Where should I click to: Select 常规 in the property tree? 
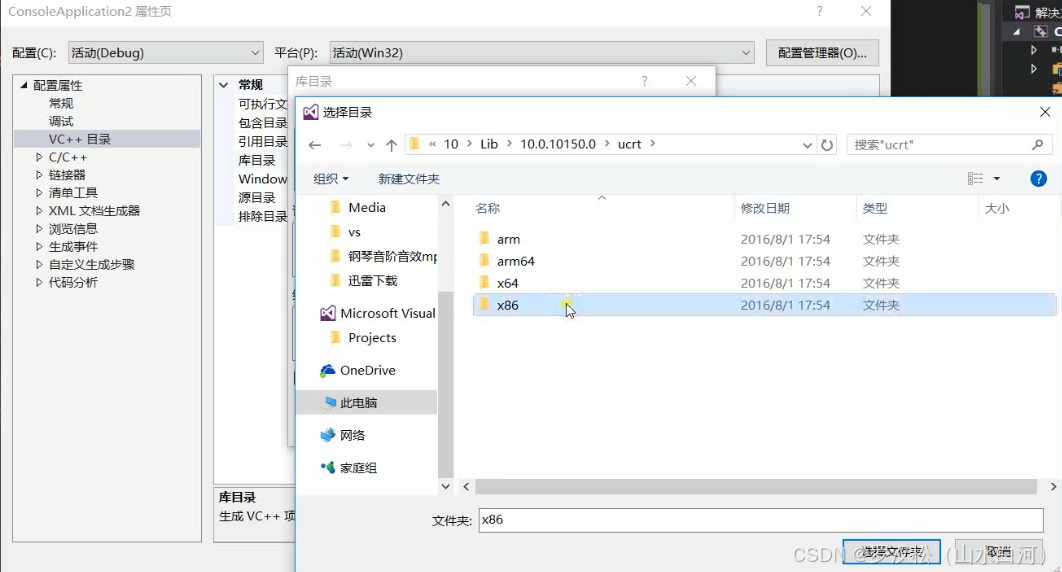pyautogui.click(x=61, y=104)
